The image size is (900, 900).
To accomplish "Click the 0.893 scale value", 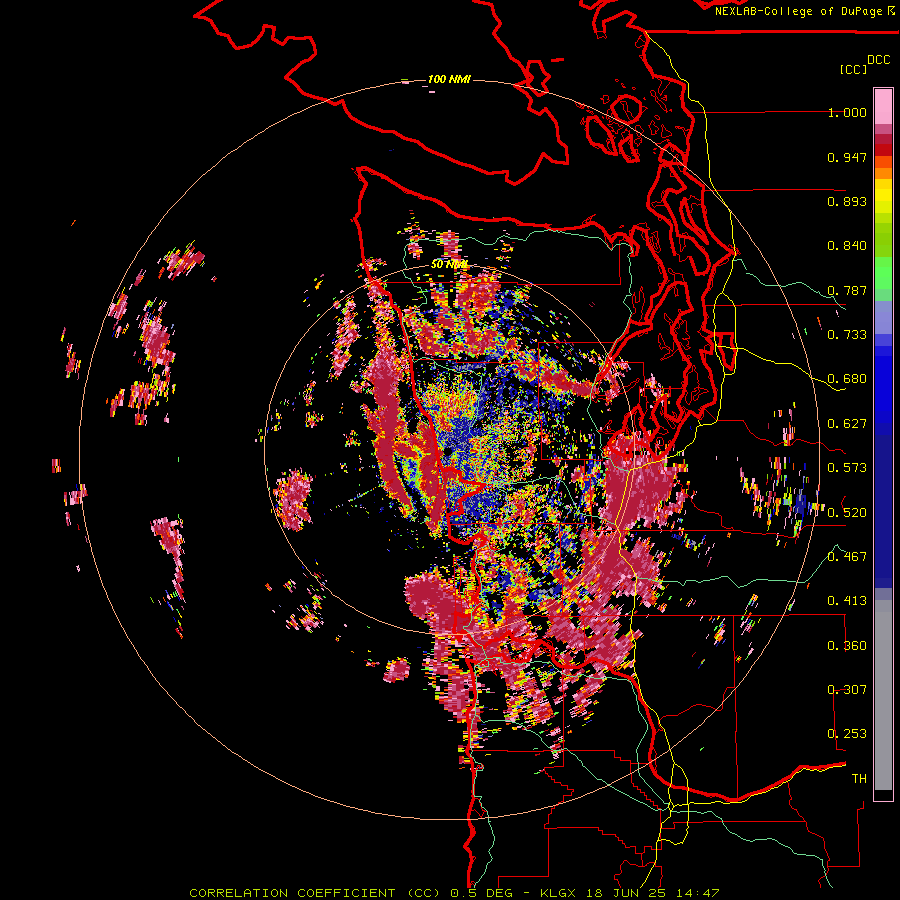I will (x=847, y=201).
